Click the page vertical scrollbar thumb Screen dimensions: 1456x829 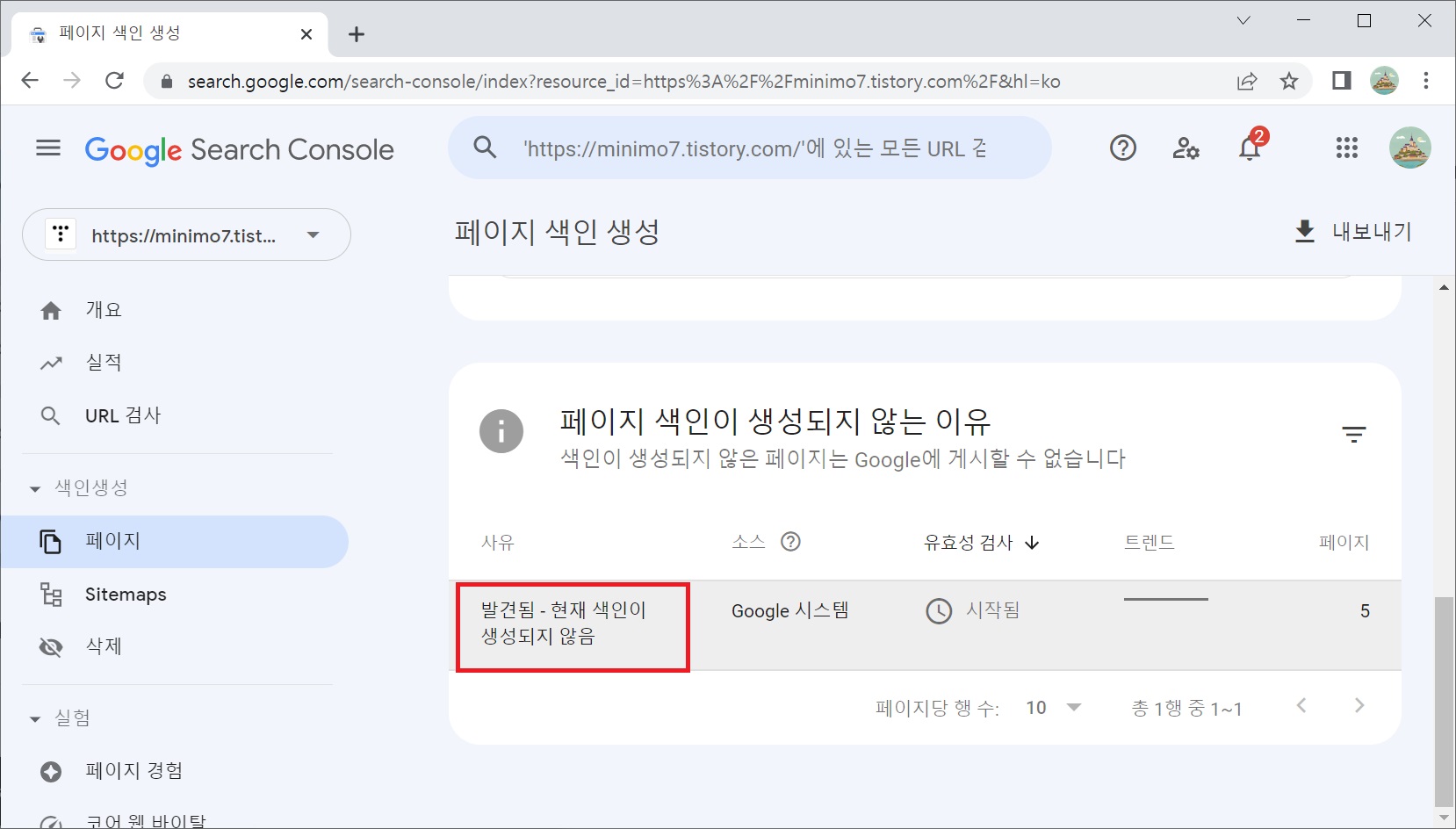coord(1444,700)
